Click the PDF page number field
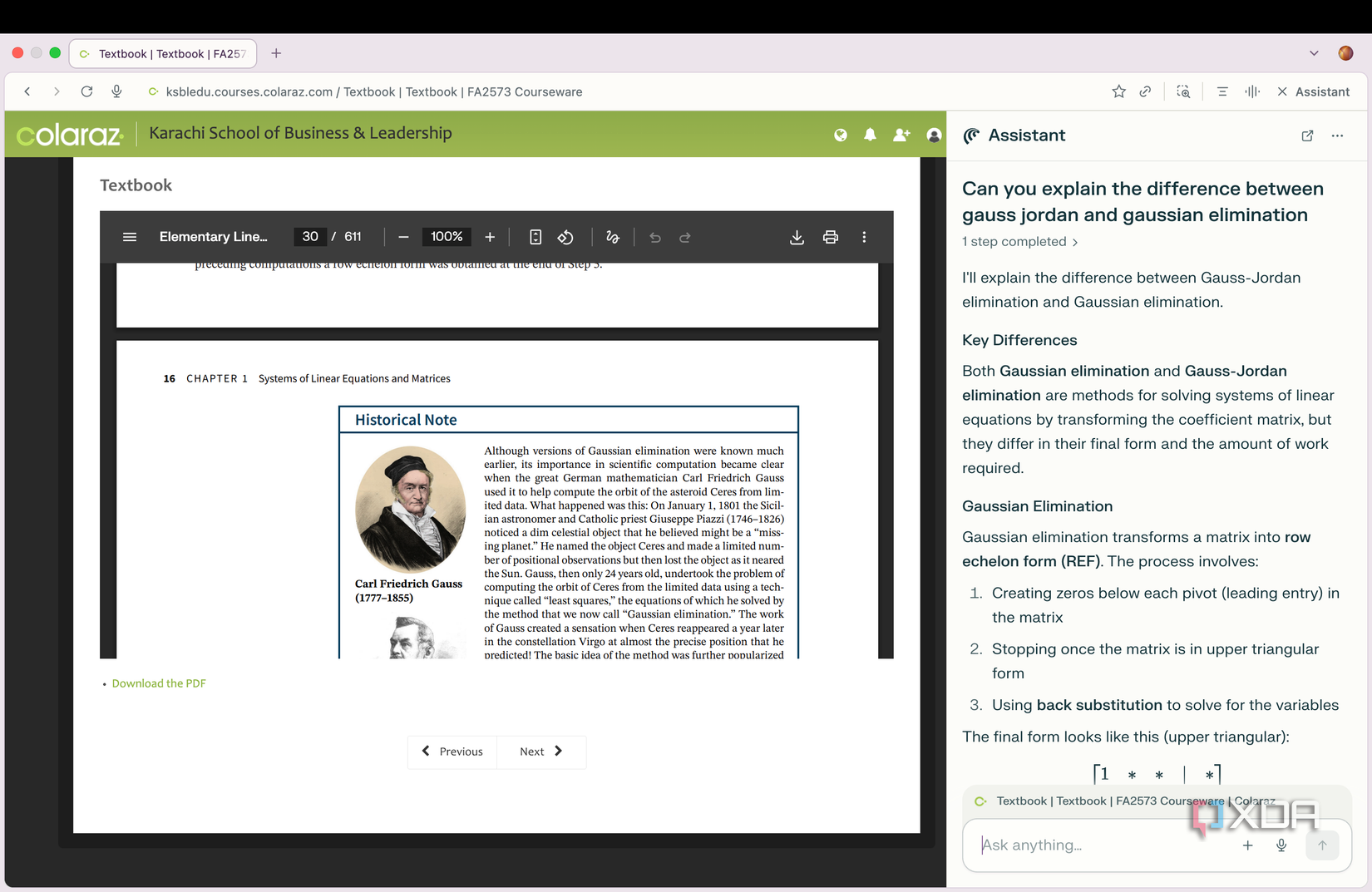Viewport: 1372px width, 892px height. tap(310, 237)
